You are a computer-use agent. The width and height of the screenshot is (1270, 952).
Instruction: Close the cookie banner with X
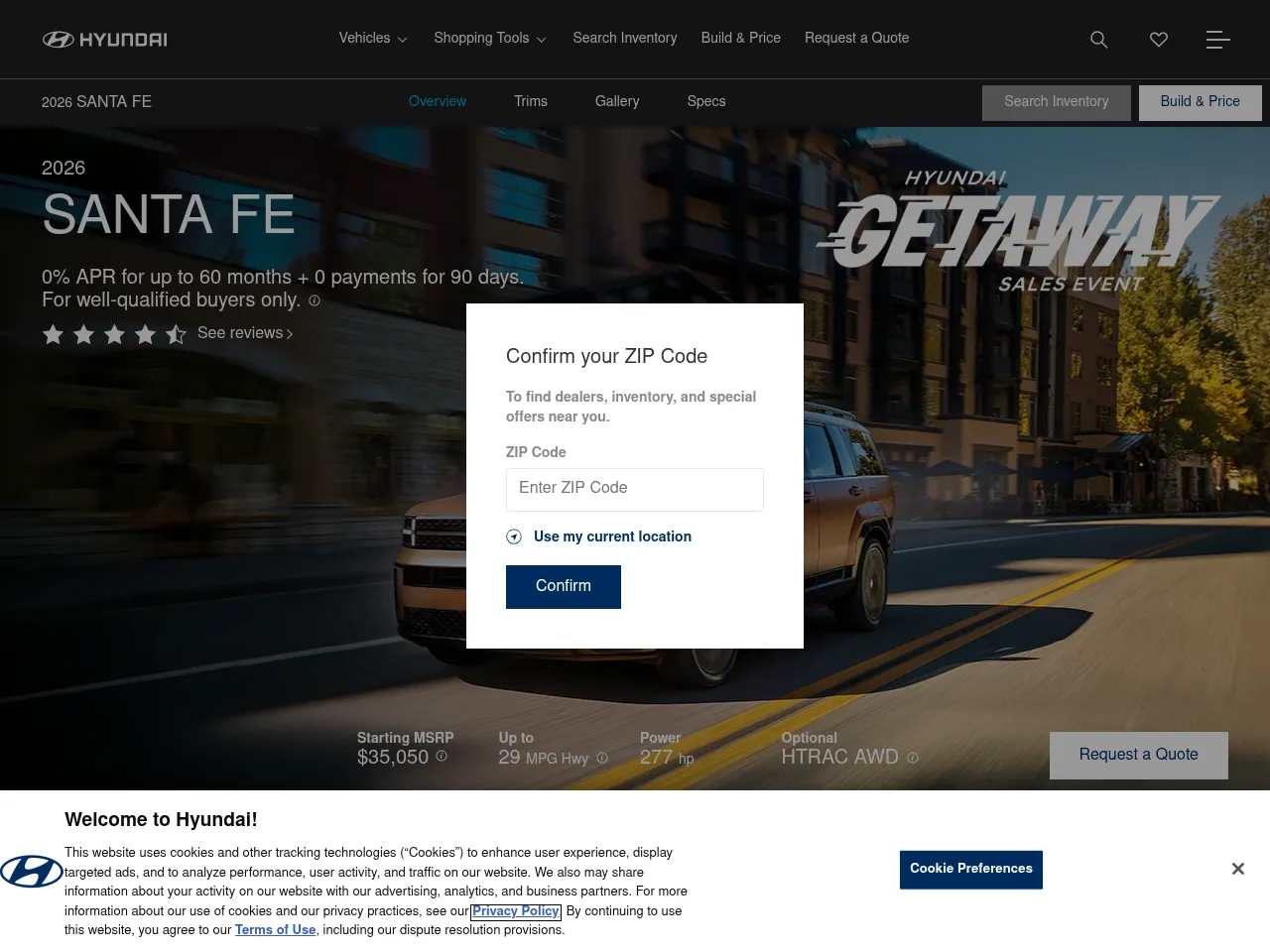click(x=1237, y=869)
